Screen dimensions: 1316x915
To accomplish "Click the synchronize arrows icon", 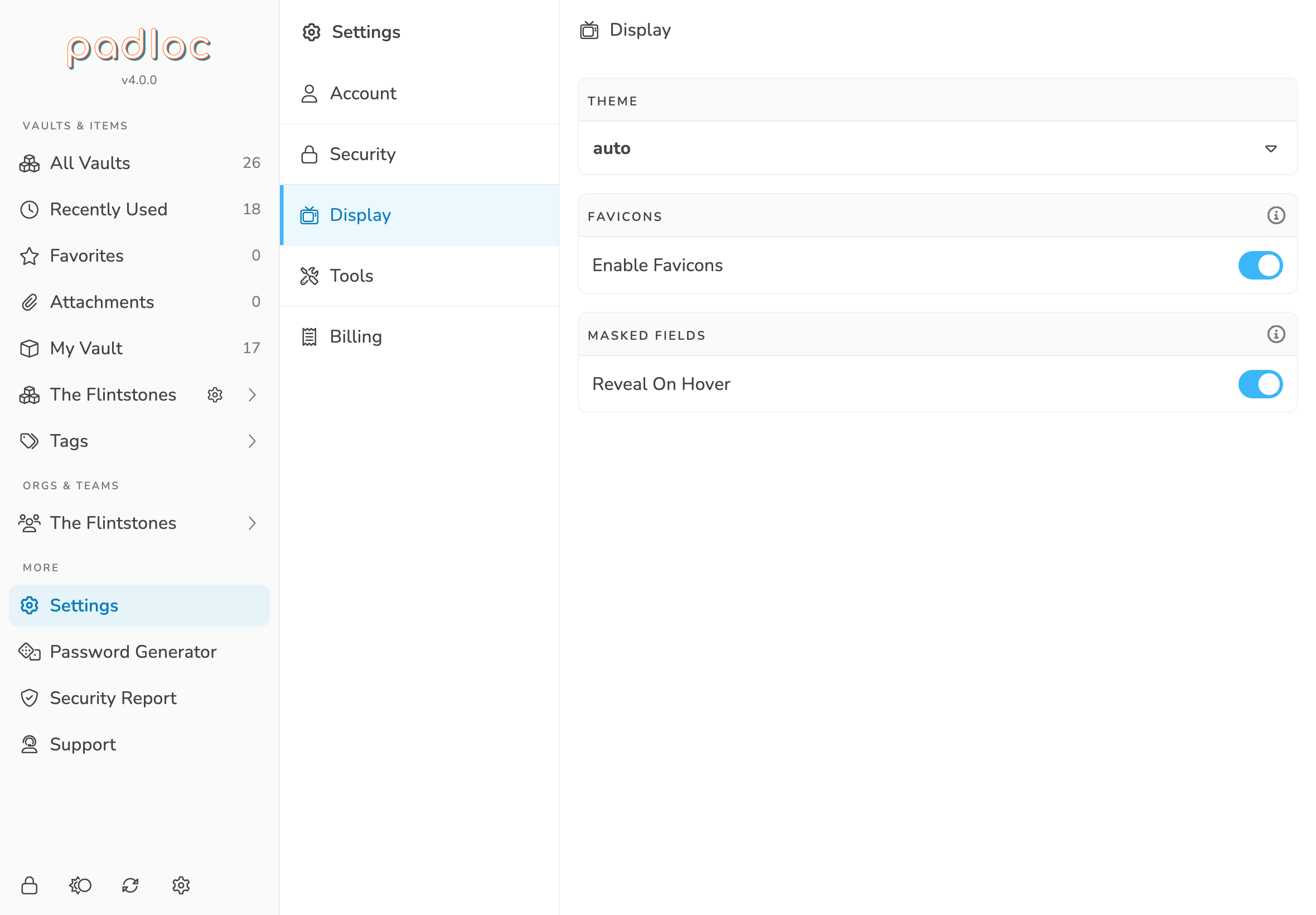I will pos(130,885).
